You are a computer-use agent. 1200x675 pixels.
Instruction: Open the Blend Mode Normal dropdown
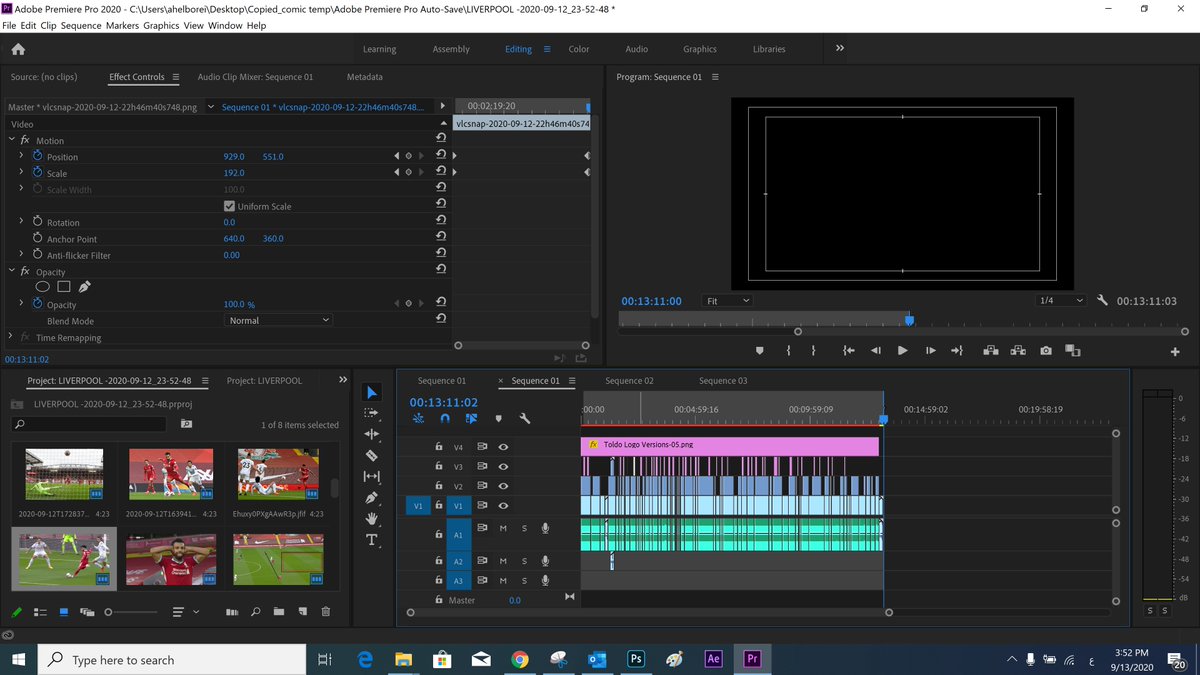(278, 320)
